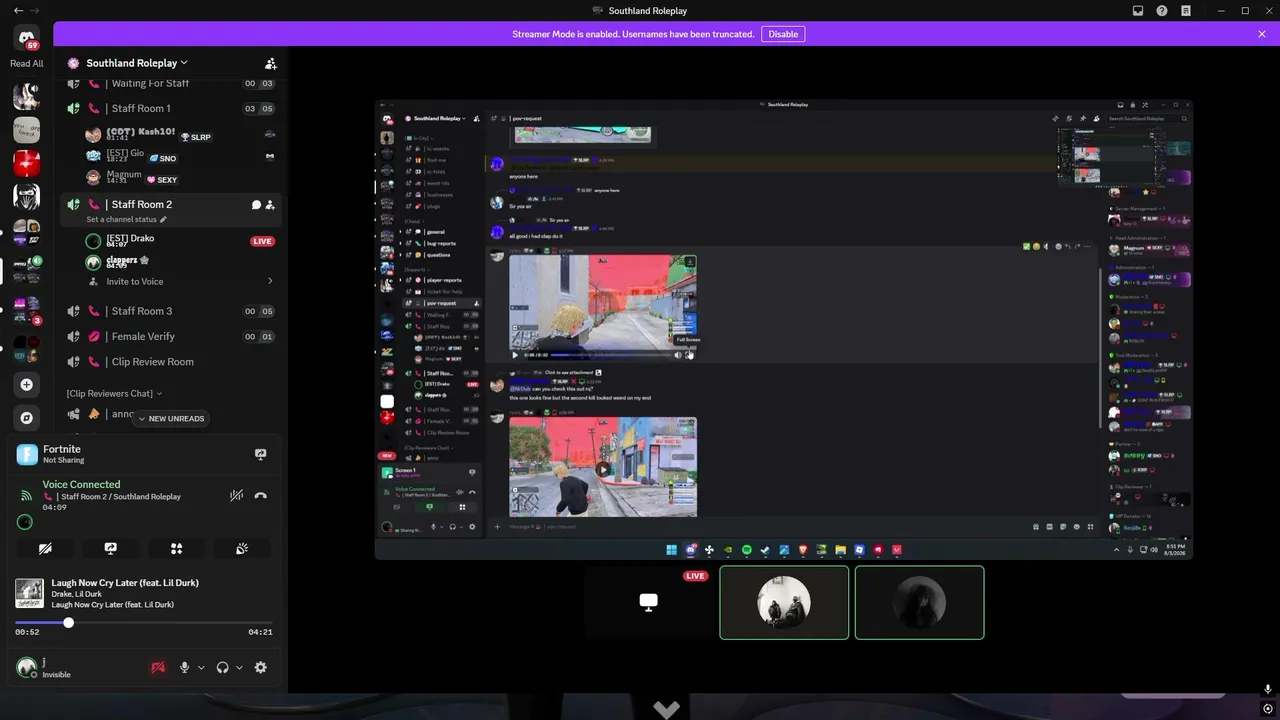Click Invite to Voice row
Image resolution: width=1280 pixels, height=720 pixels.
(x=180, y=282)
